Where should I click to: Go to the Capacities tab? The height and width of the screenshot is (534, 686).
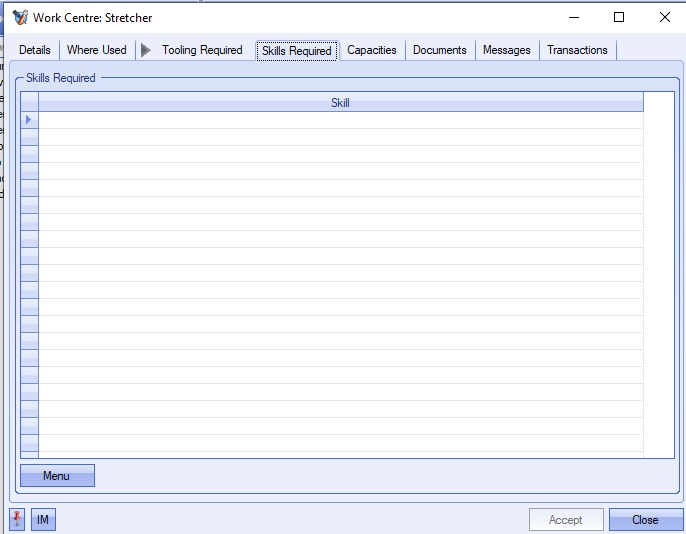coord(372,50)
